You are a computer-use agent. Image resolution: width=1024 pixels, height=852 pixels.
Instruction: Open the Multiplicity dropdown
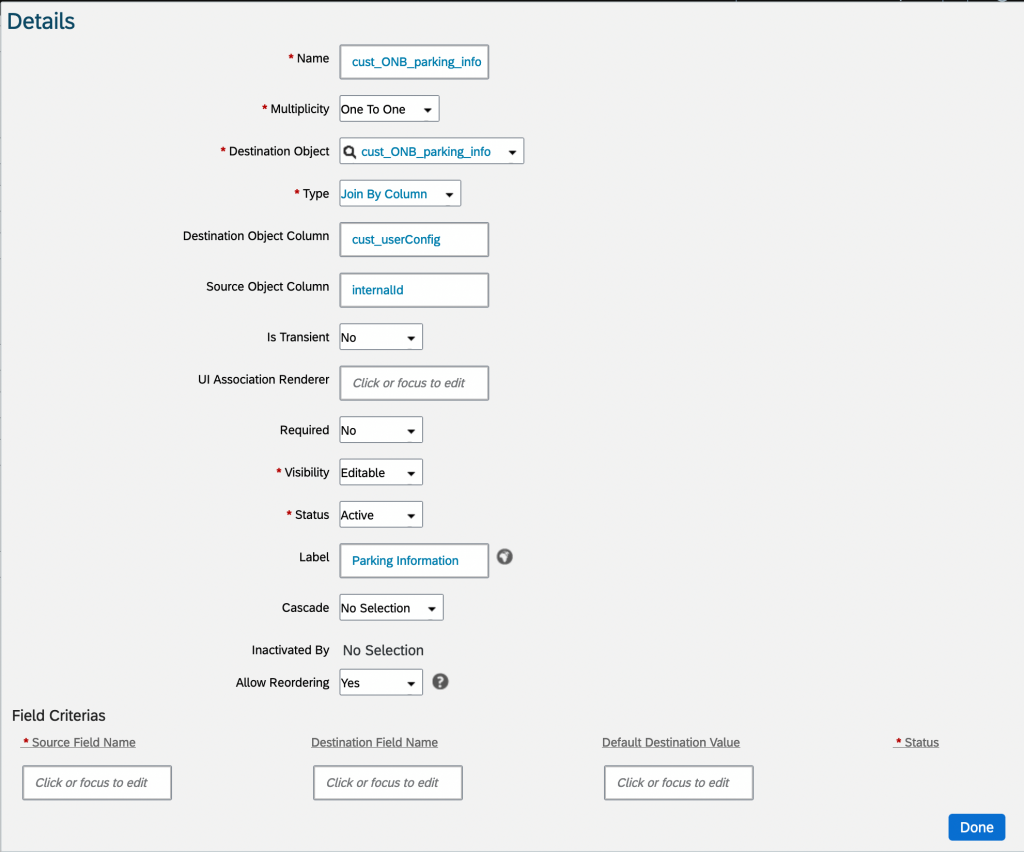point(389,109)
